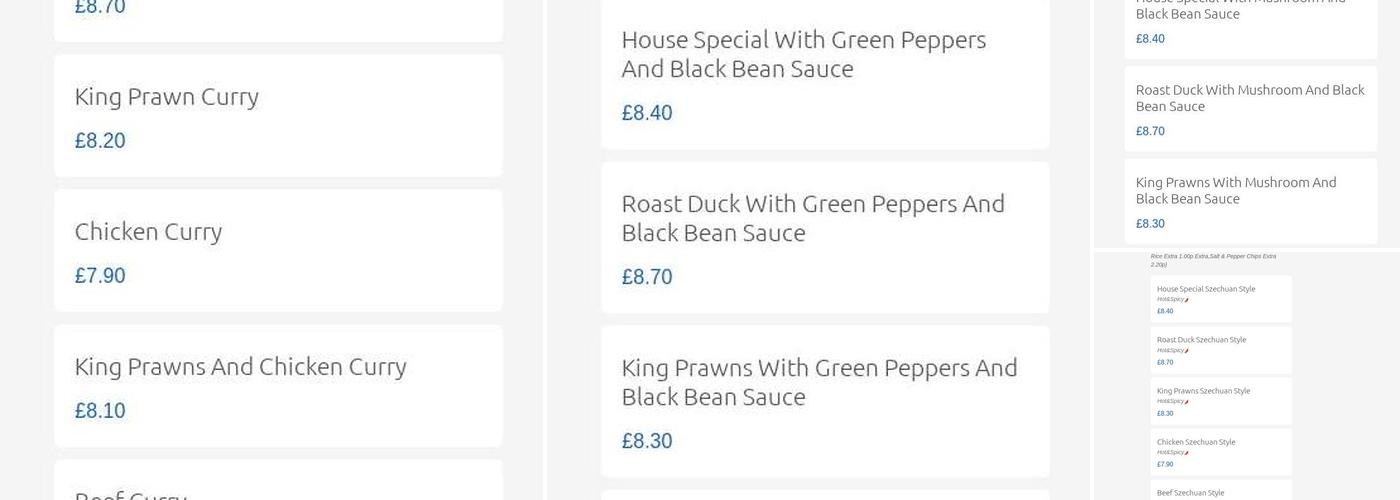Open Chicken Szechuan Style card
Screen dimensions: 1400x500
(x=1220, y=452)
